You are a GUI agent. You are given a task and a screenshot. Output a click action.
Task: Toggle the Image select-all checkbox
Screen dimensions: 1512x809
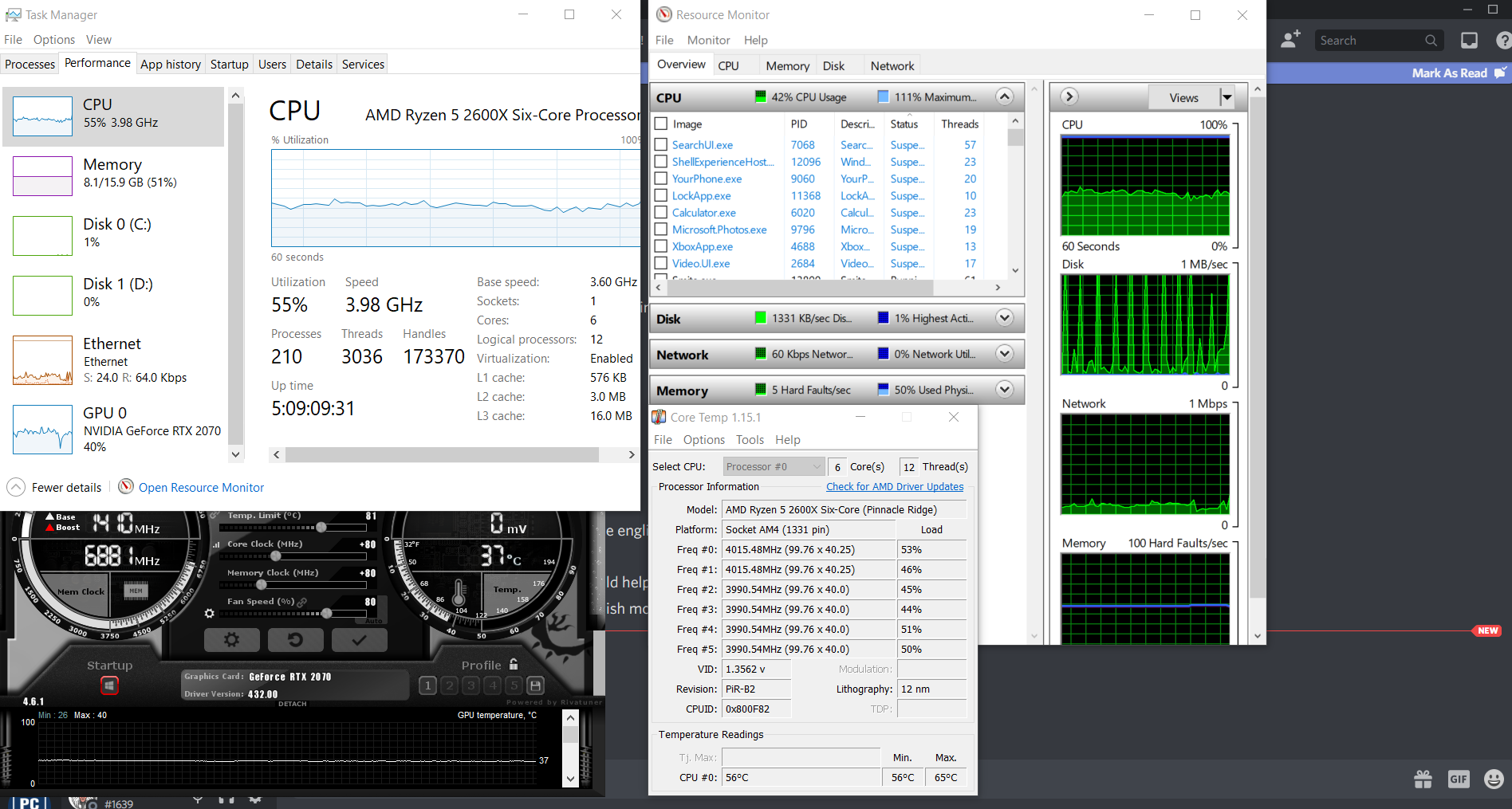660,124
